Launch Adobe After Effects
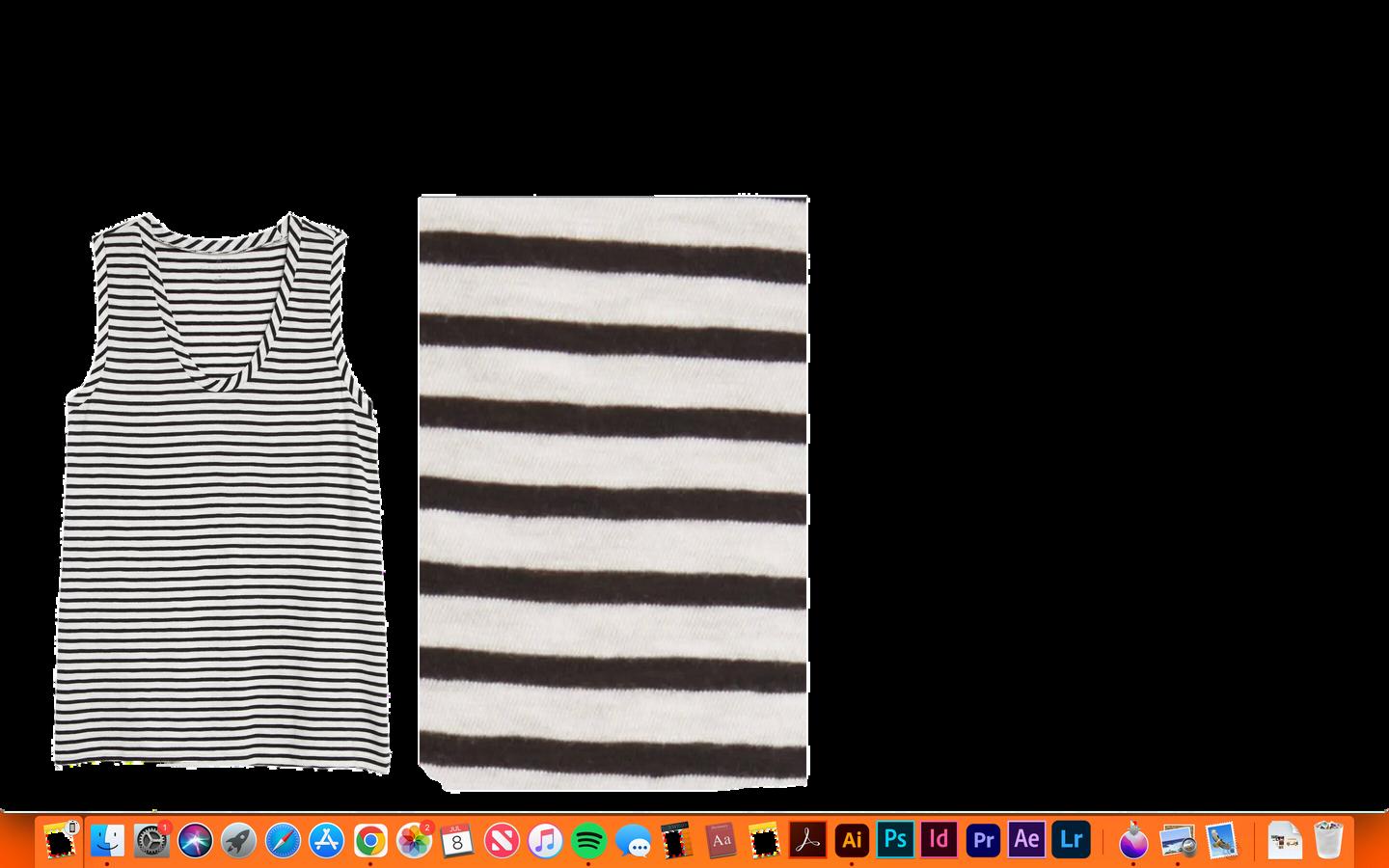1389x868 pixels. [1026, 840]
